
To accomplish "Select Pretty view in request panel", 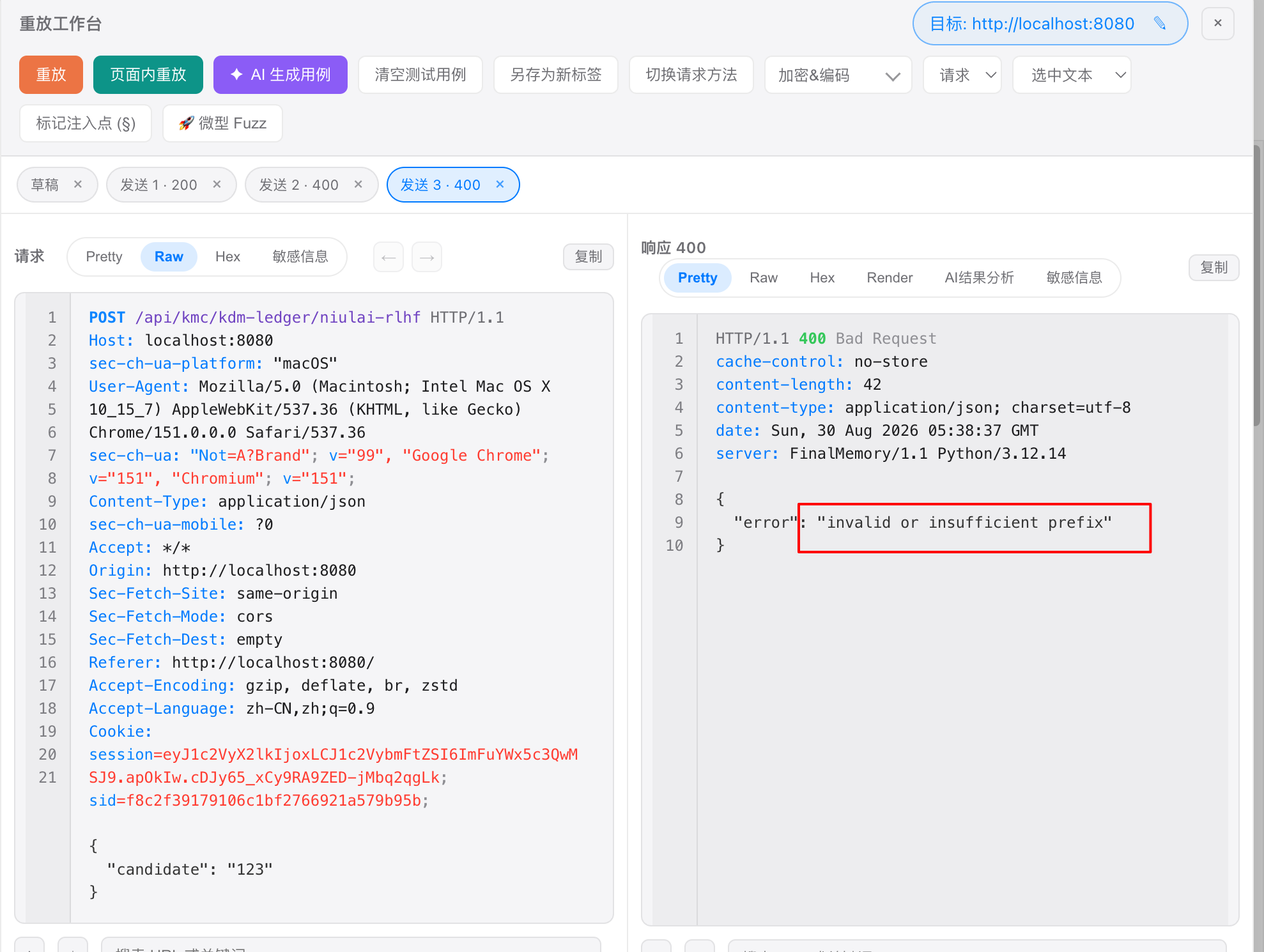I will tap(104, 257).
